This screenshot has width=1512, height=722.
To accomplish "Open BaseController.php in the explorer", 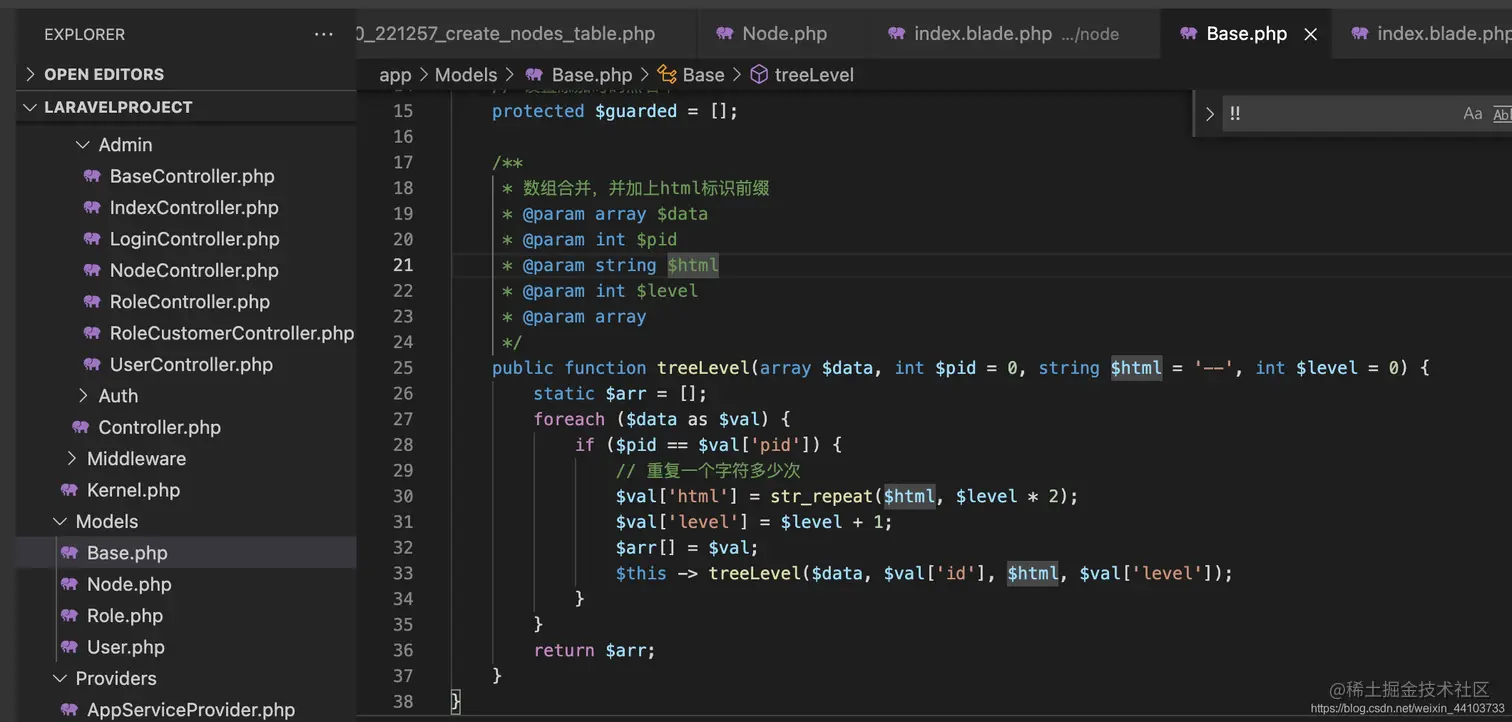I will click(x=192, y=176).
